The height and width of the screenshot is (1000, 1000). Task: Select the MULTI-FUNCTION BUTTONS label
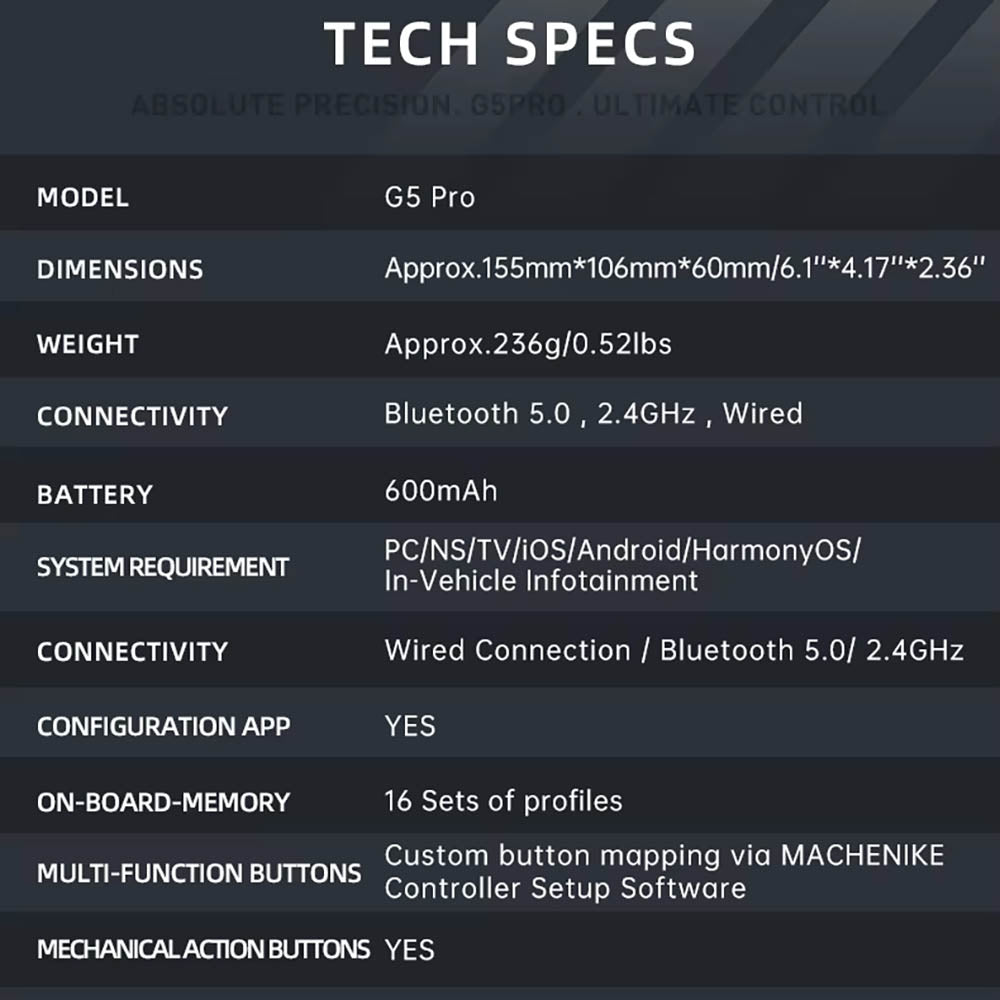199,873
